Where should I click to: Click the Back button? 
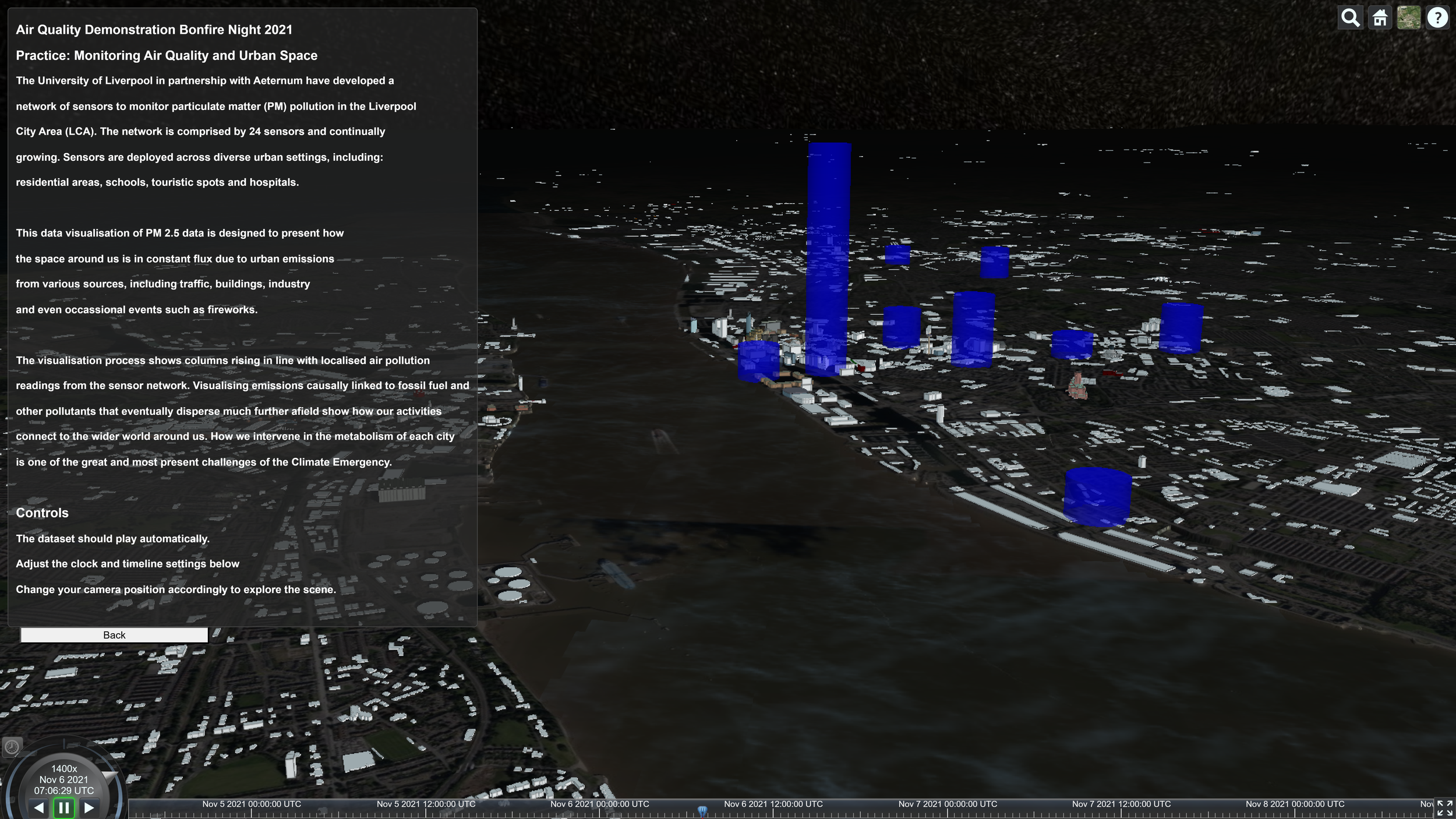coord(114,635)
